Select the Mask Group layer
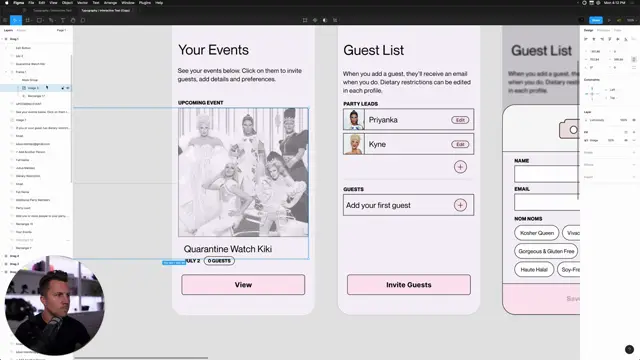The width and height of the screenshot is (640, 360). coord(30,80)
